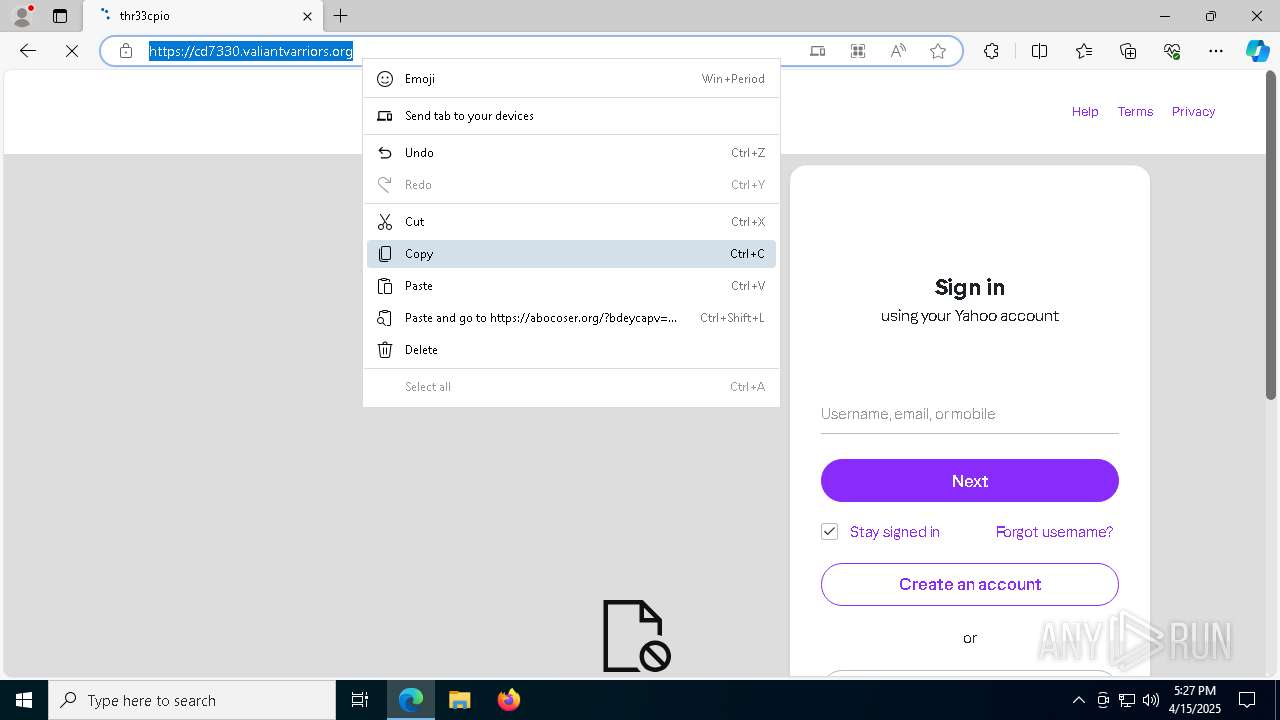
Task: Toggle split screen icon
Action: [1039, 51]
